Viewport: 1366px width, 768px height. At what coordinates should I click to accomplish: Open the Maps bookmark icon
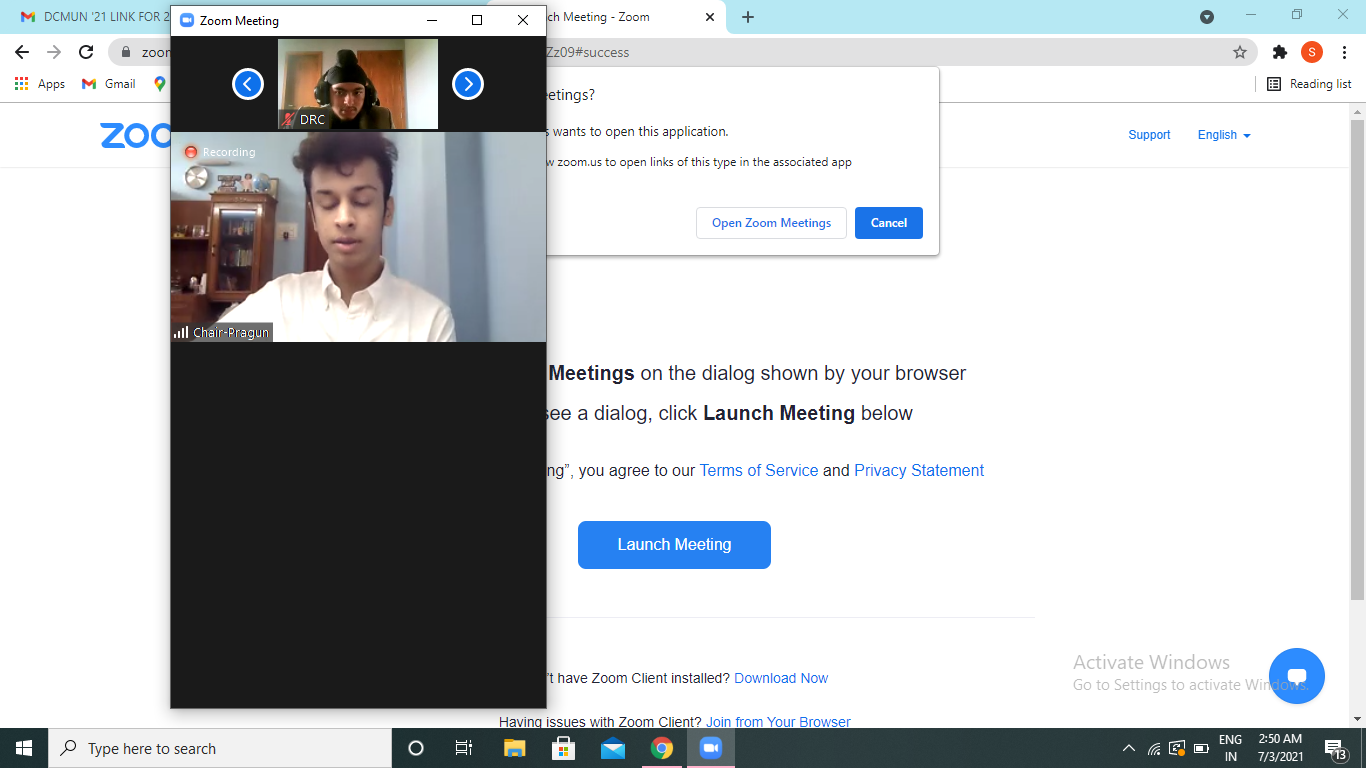point(160,84)
